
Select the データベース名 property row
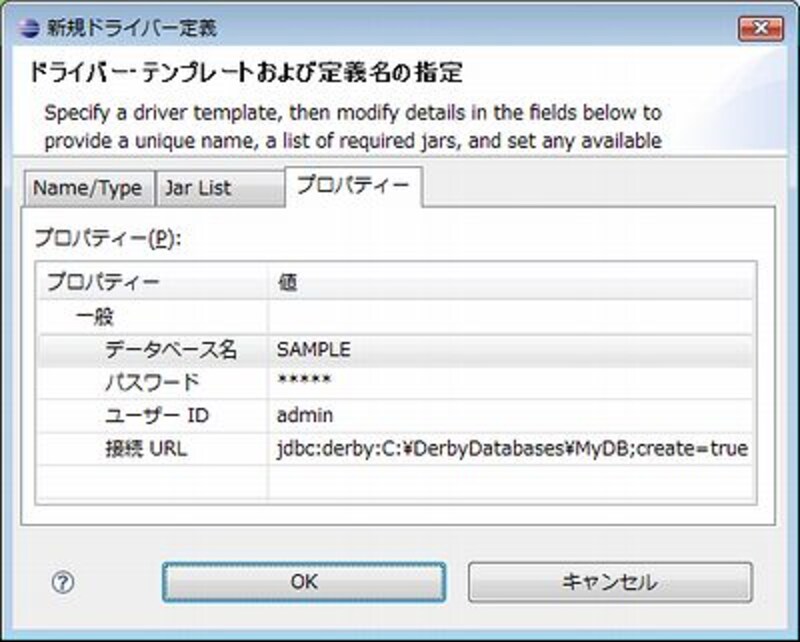point(171,350)
